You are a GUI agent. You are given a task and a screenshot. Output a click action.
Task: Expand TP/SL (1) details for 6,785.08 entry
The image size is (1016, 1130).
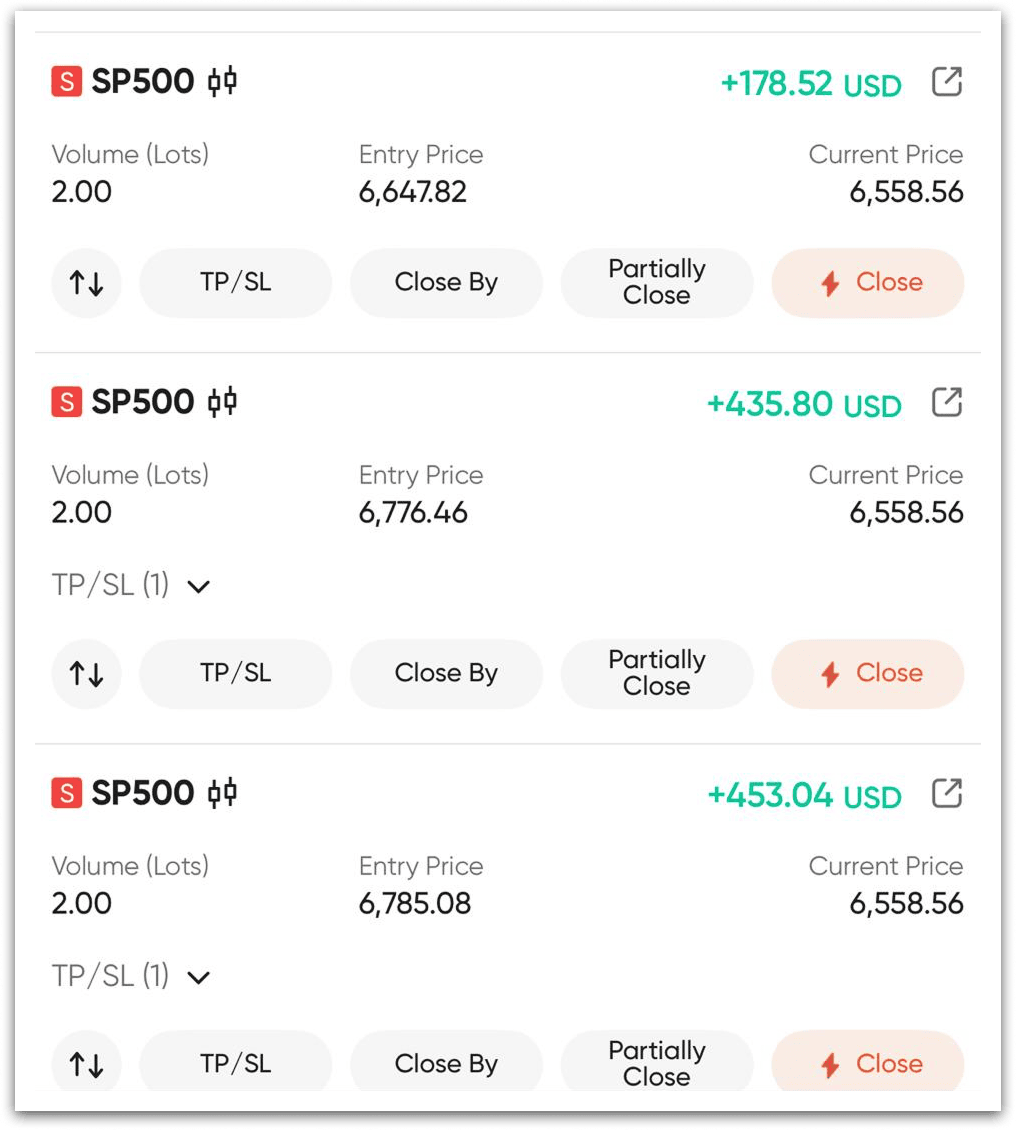199,977
